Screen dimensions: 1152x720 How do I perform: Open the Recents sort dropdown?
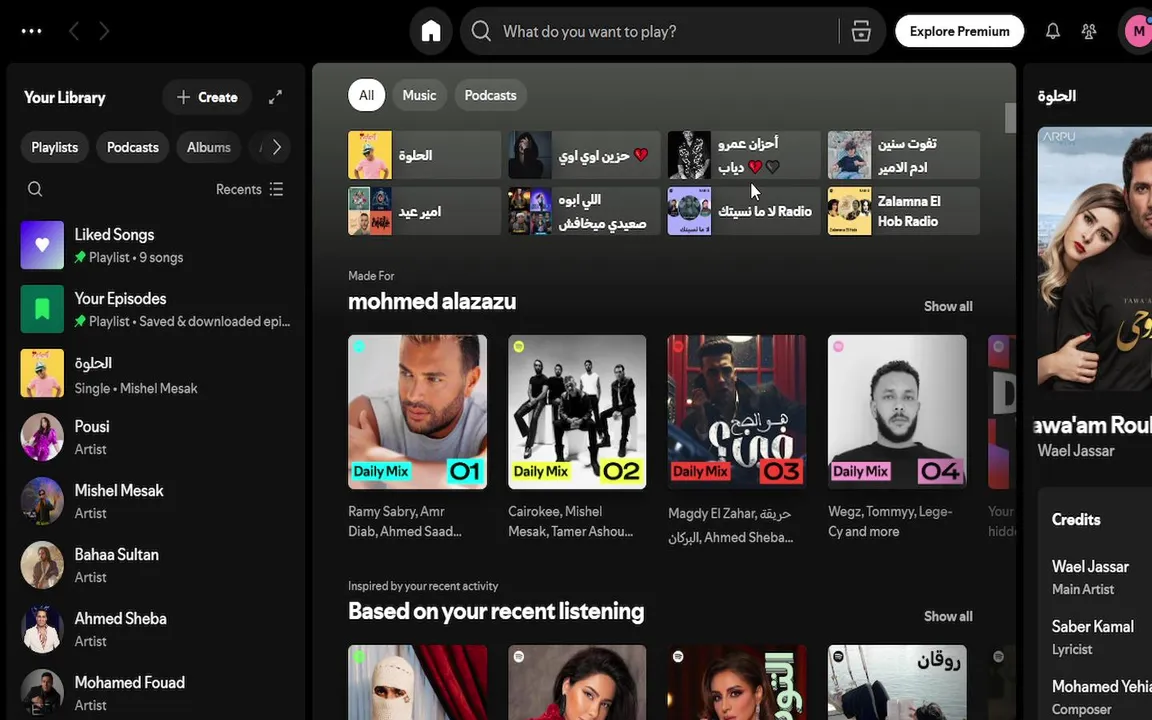(250, 189)
